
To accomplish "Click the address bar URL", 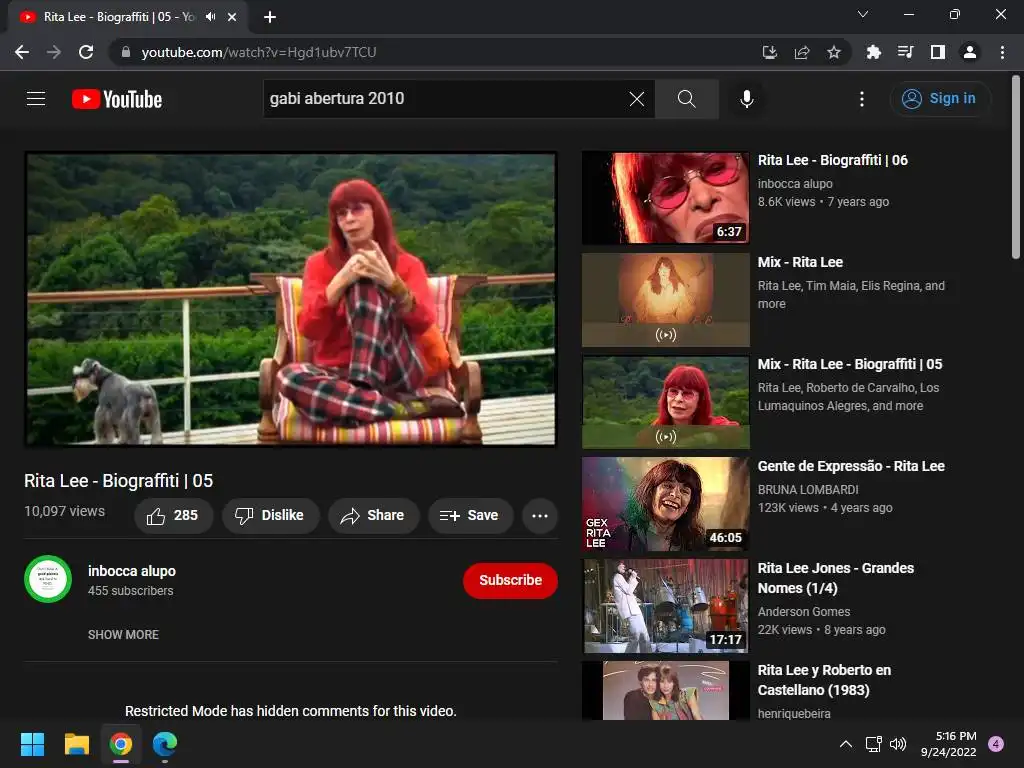I will (x=259, y=52).
